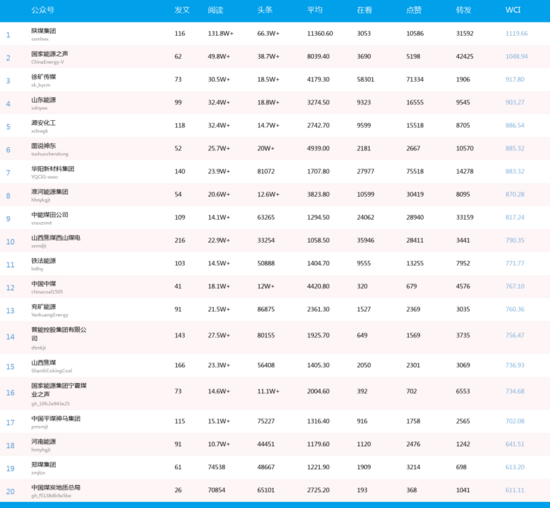
Task: Open WCI score link 736.93
Action: [x=515, y=365]
